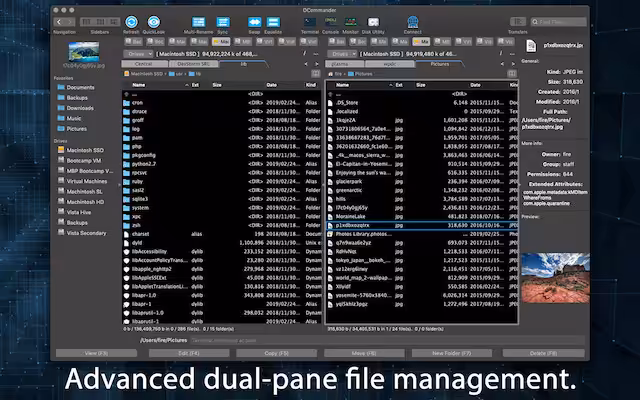This screenshot has height=400, width=640.
Task: Click the Sync toolbar icon
Action: tap(223, 21)
